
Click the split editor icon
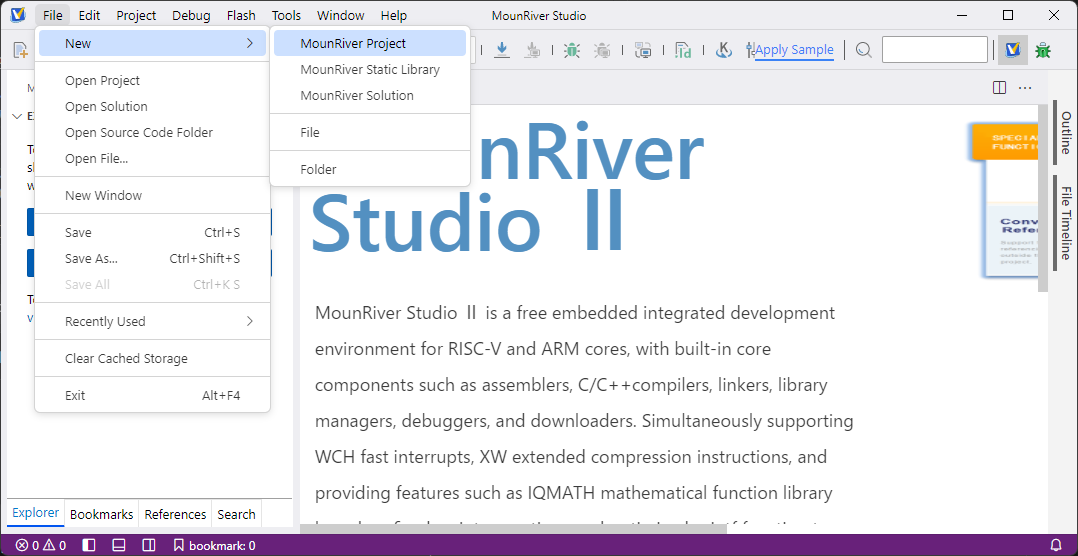[x=999, y=88]
